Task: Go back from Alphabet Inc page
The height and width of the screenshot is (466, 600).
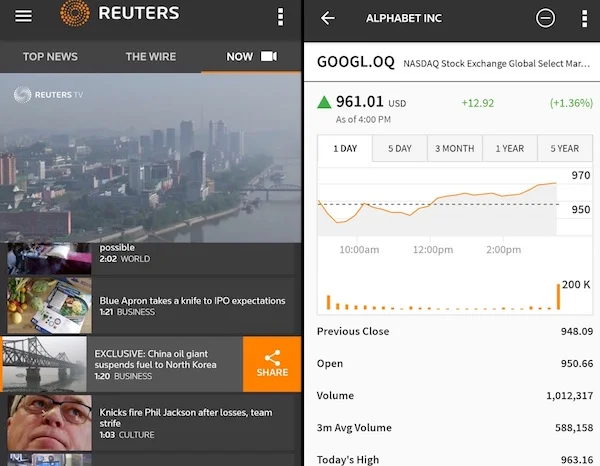Action: tap(328, 18)
